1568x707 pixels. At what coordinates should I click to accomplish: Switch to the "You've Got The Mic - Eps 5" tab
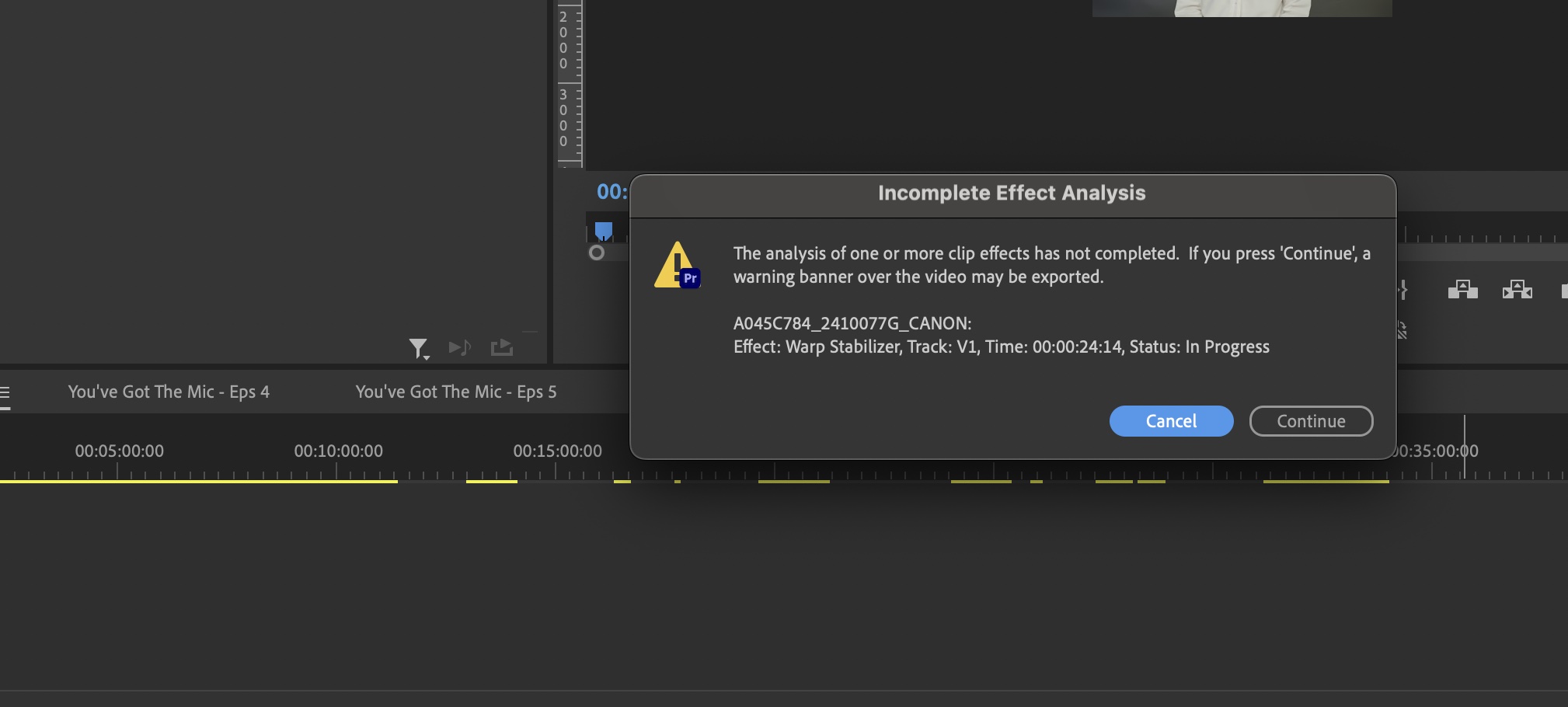coord(455,392)
